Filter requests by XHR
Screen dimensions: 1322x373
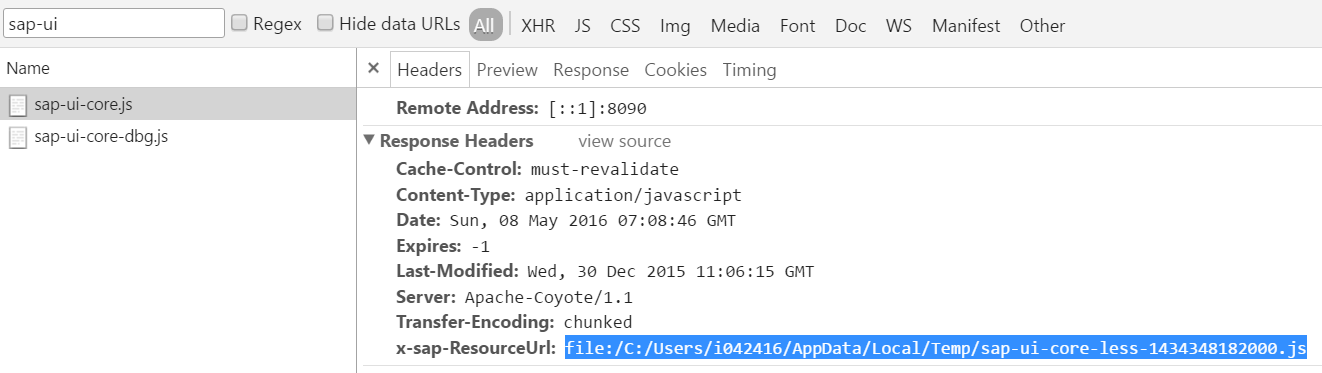tap(538, 26)
